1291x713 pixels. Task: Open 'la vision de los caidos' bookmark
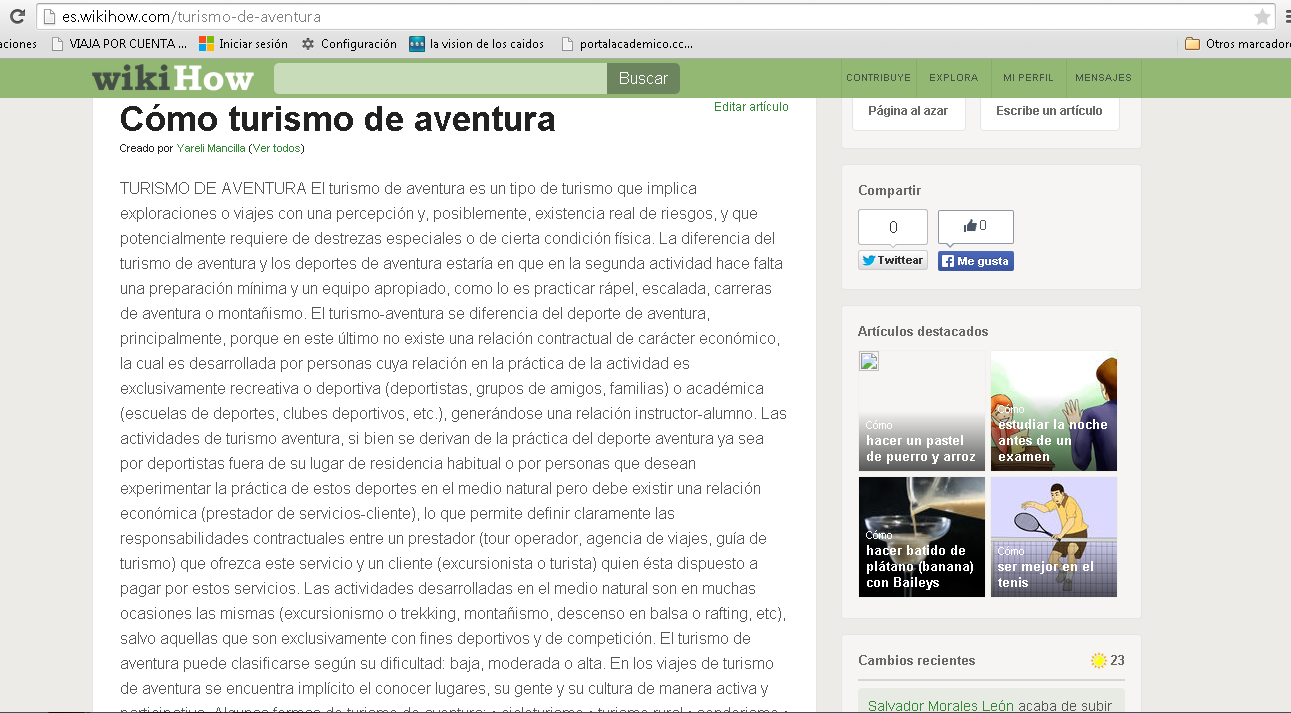coord(477,44)
